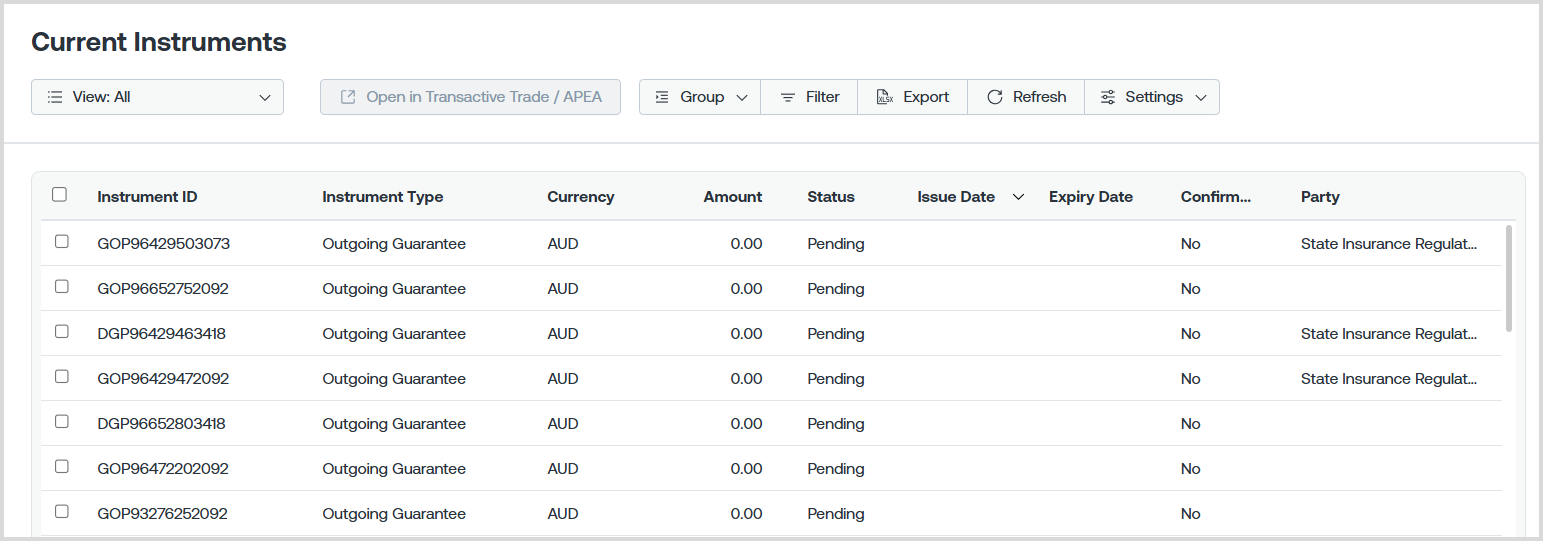1543x541 pixels.
Task: Select row checkbox for DGP96429463418
Action: pos(62,331)
